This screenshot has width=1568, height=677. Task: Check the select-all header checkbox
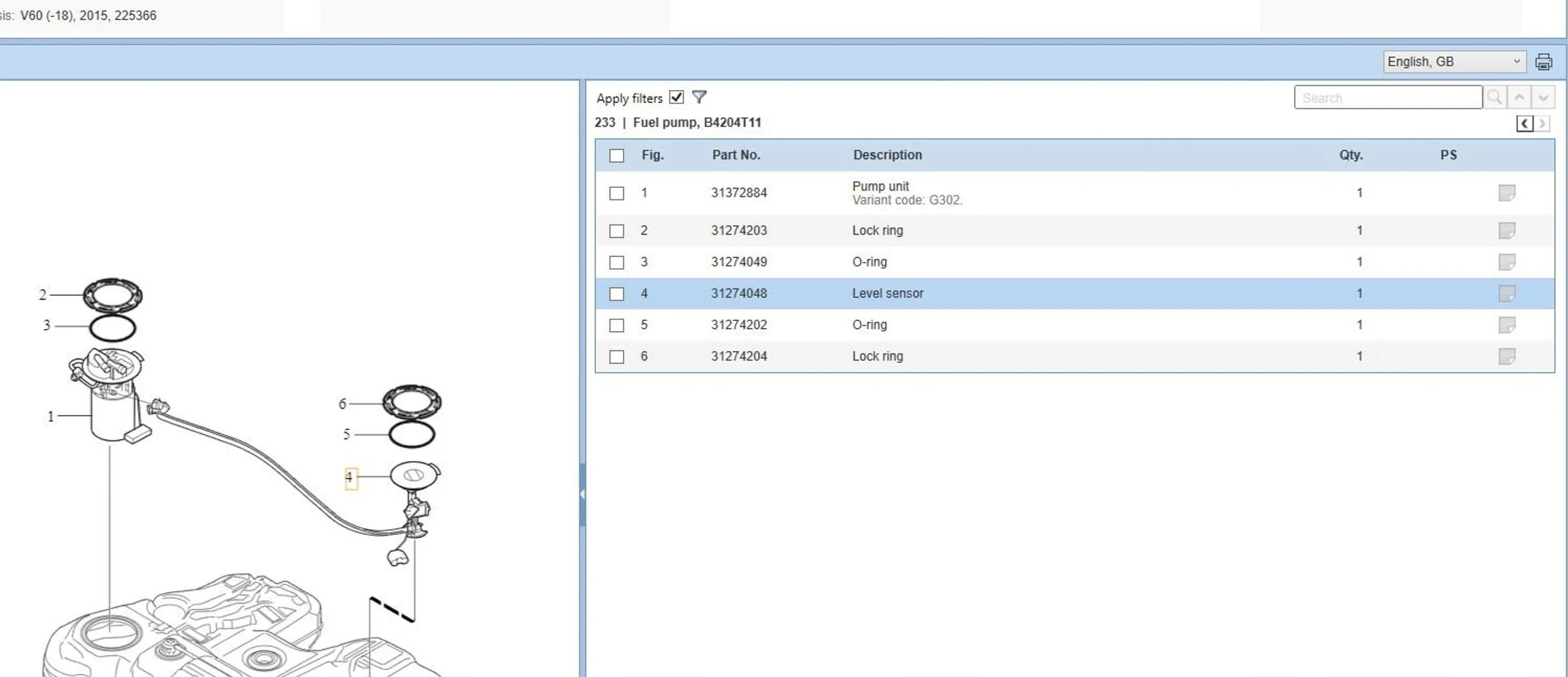pyautogui.click(x=617, y=155)
